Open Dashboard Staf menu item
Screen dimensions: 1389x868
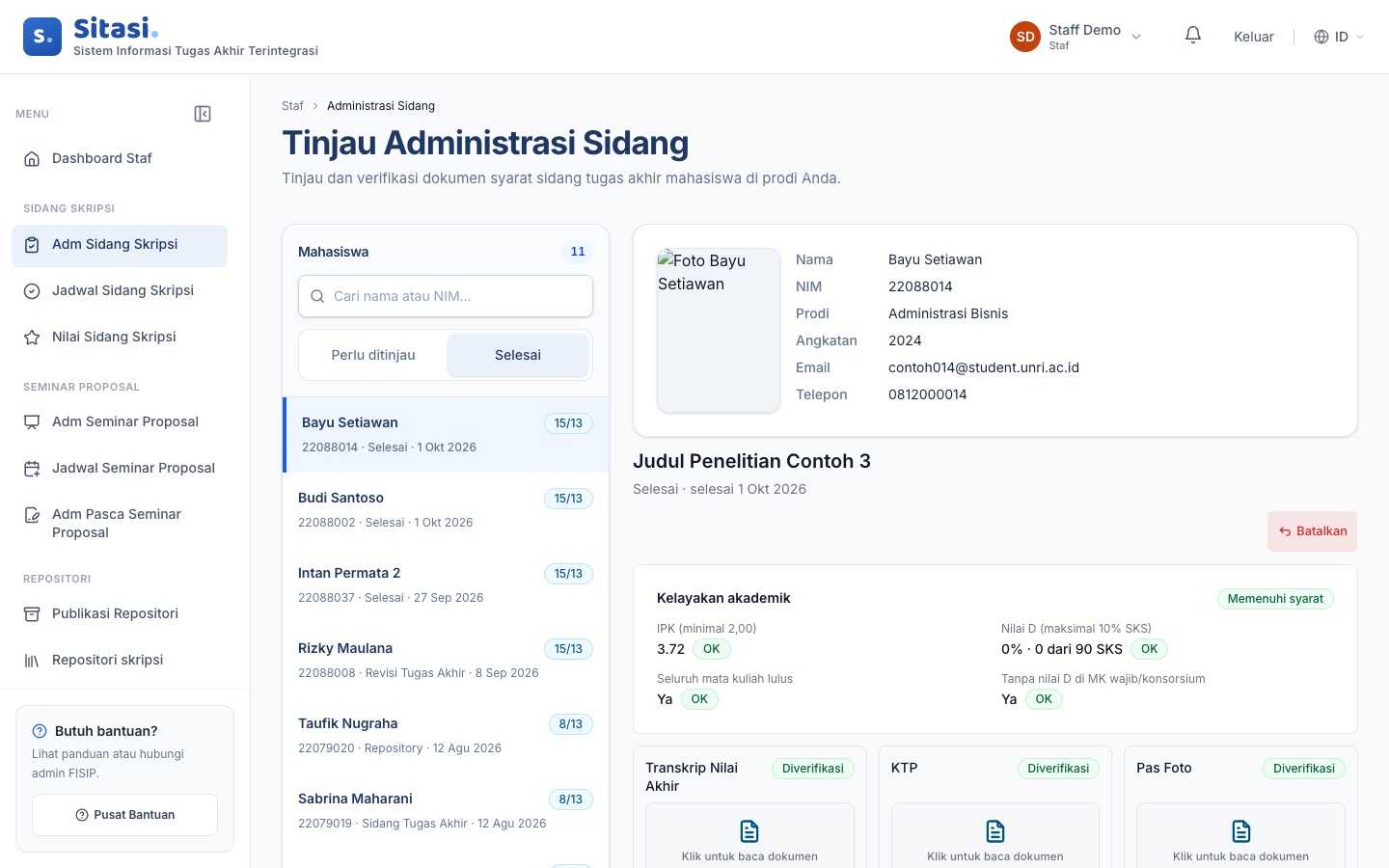tap(120, 159)
